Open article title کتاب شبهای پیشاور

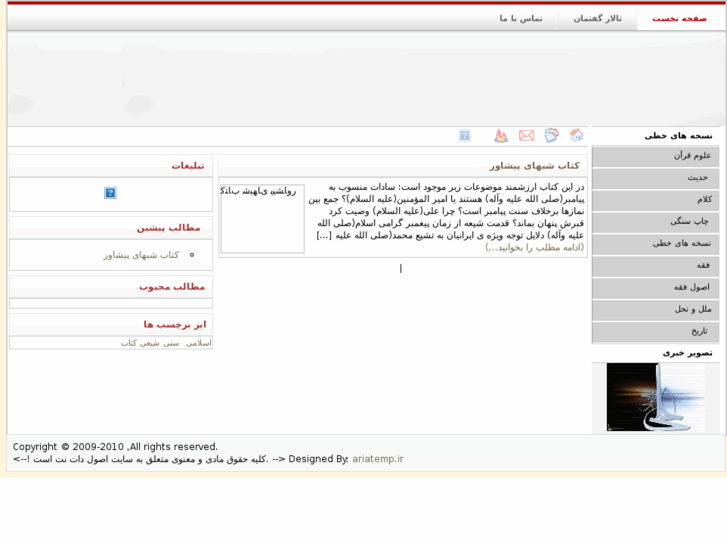pyautogui.click(x=534, y=165)
